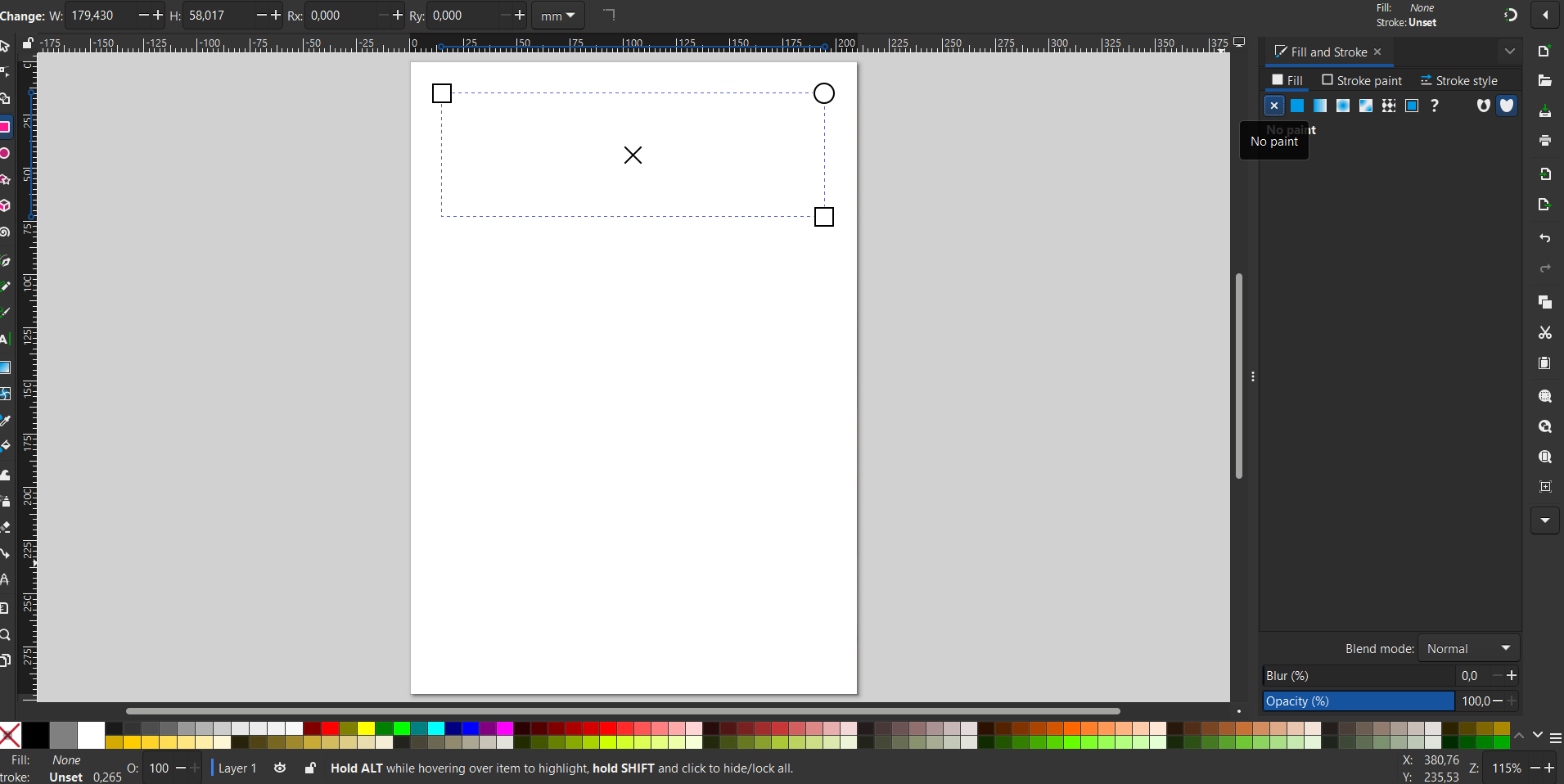
Task: Click the Print document icon
Action: tap(1544, 141)
